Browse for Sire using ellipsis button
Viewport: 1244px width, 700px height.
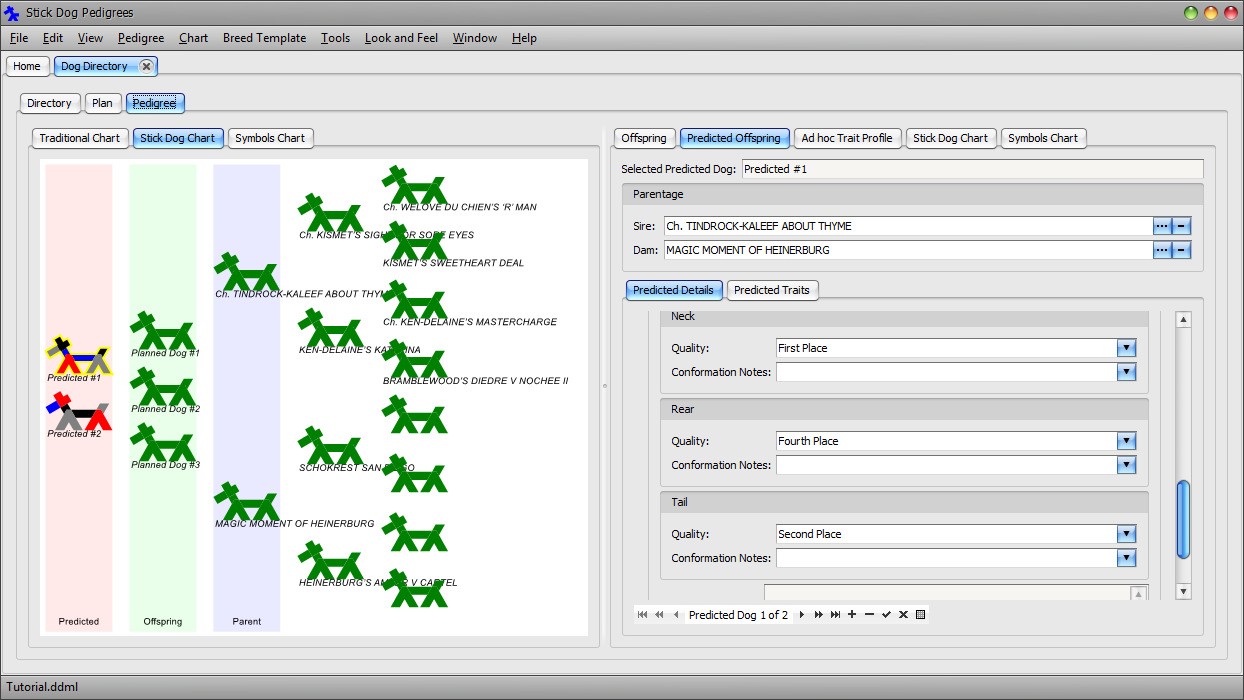pos(1161,226)
